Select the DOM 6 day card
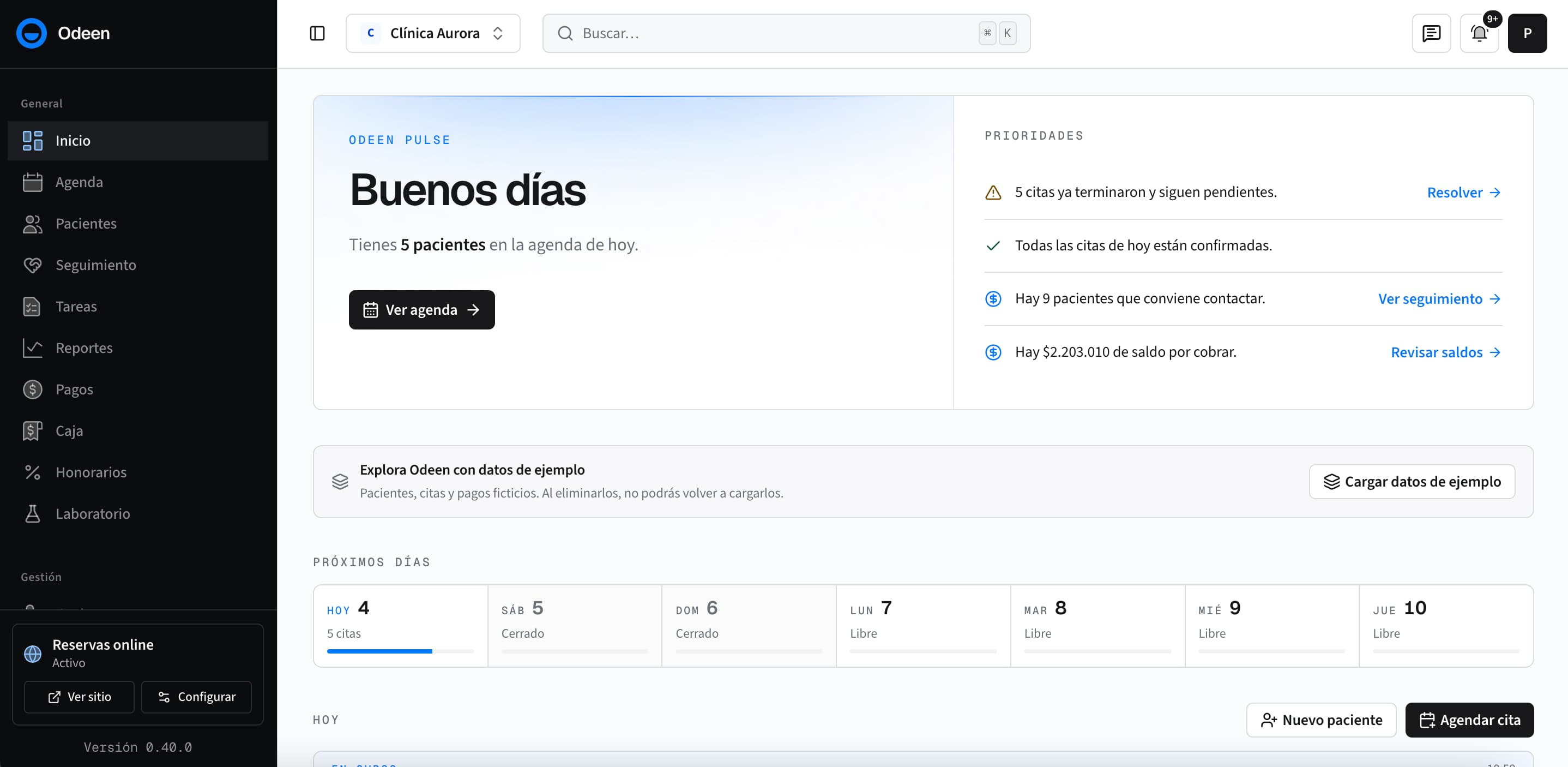This screenshot has height=767, width=1568. tap(749, 626)
